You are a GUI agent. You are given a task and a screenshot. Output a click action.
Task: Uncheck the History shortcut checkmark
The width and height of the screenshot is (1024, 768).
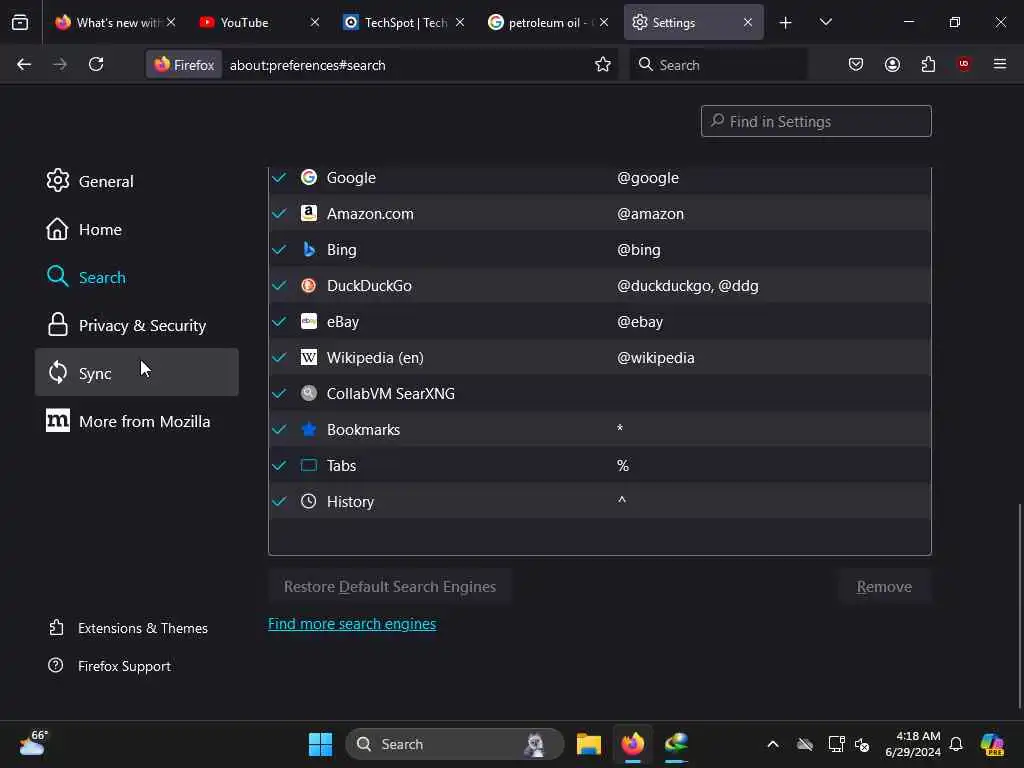279,501
